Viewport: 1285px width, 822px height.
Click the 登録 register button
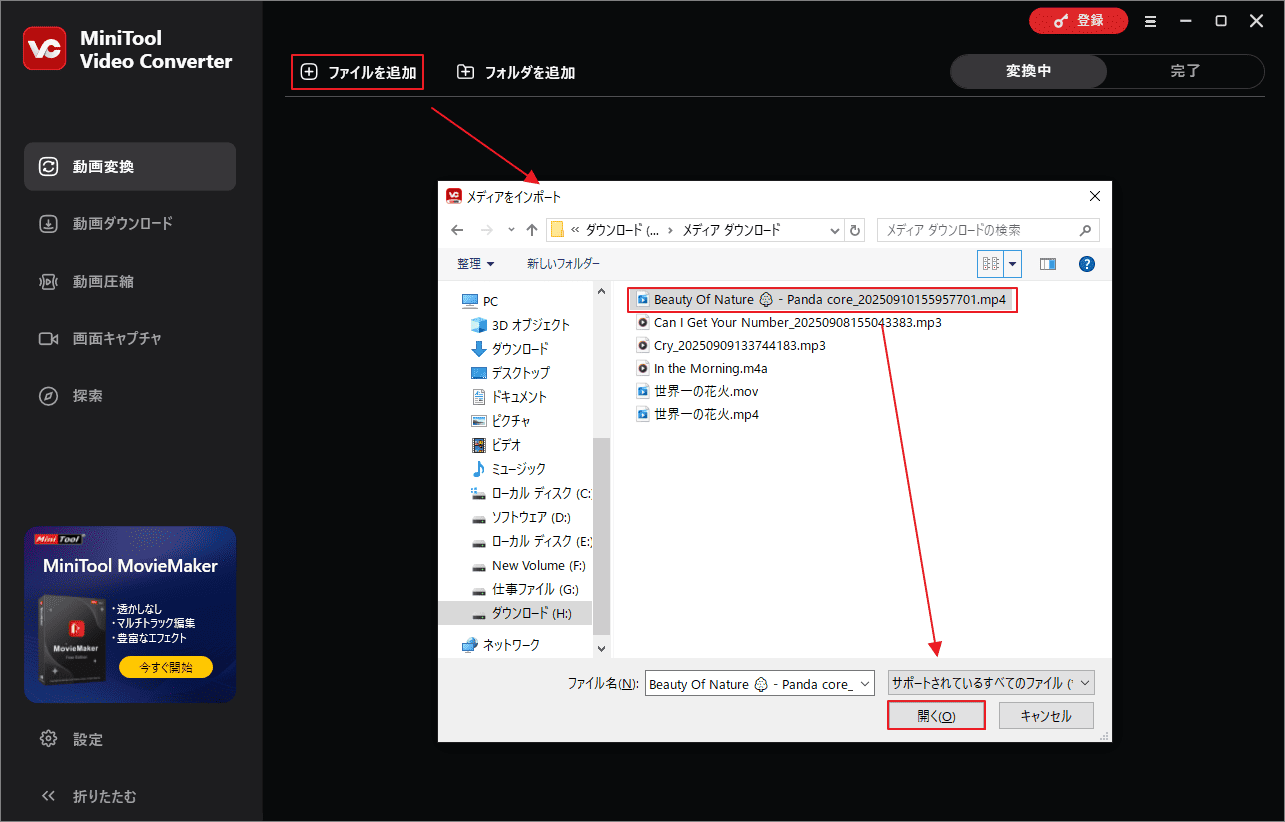(x=1078, y=20)
